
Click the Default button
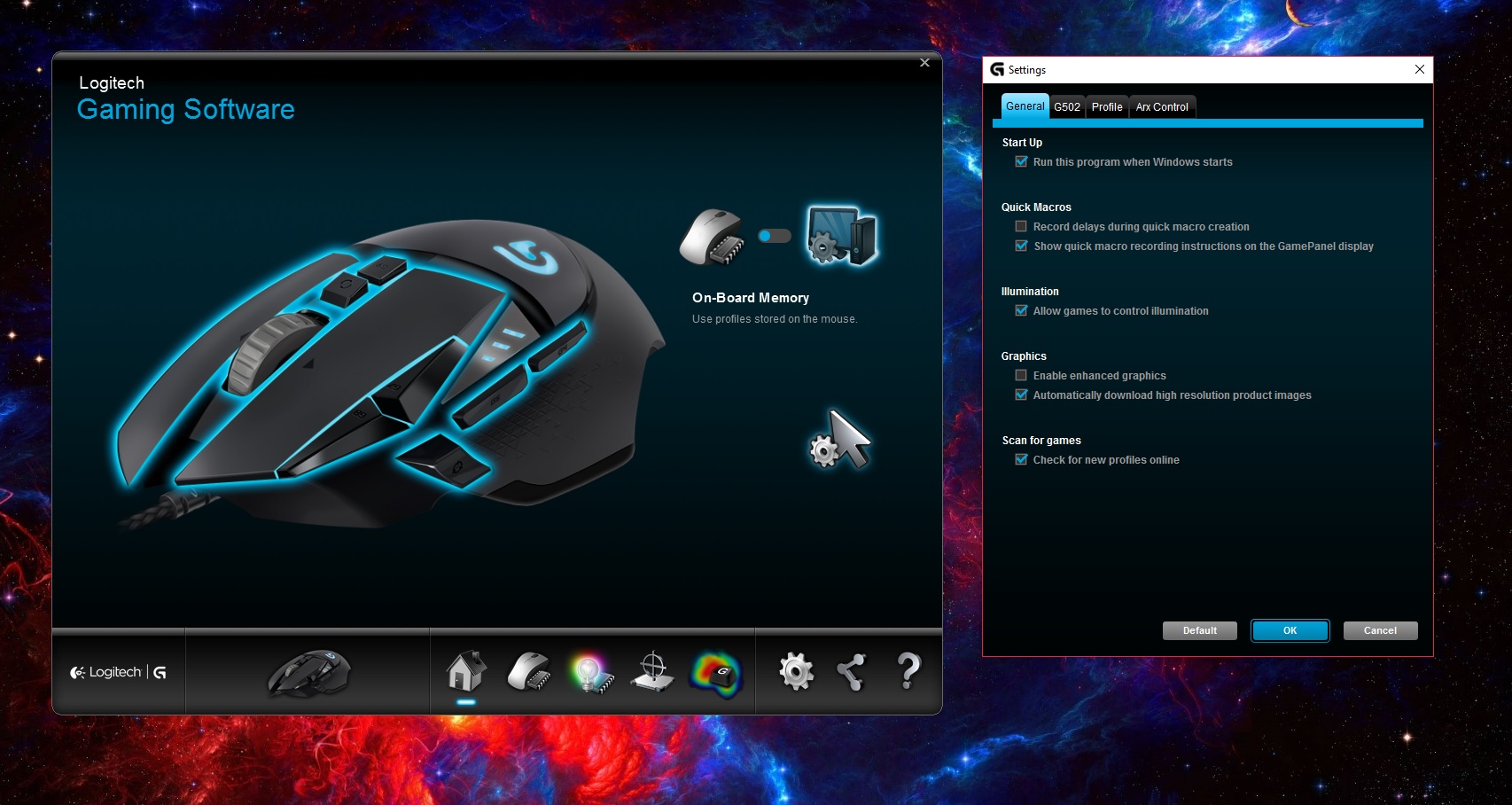(1200, 630)
